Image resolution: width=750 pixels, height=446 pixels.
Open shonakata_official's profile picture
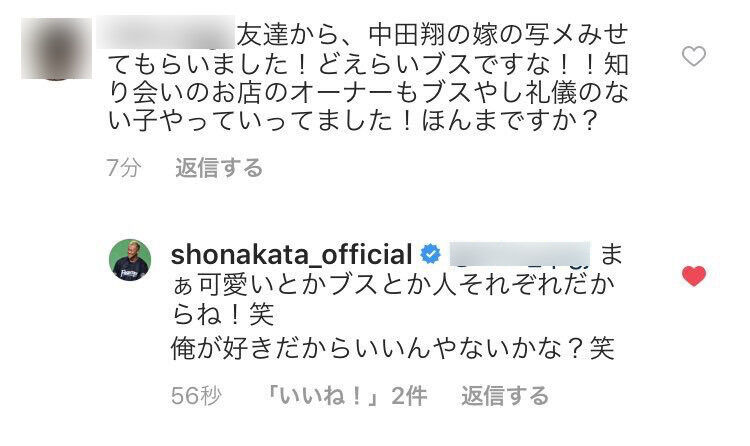pos(130,260)
